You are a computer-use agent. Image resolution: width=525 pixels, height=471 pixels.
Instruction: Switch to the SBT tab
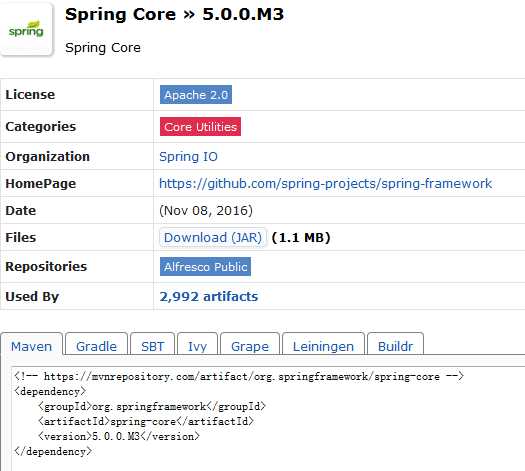pos(153,344)
